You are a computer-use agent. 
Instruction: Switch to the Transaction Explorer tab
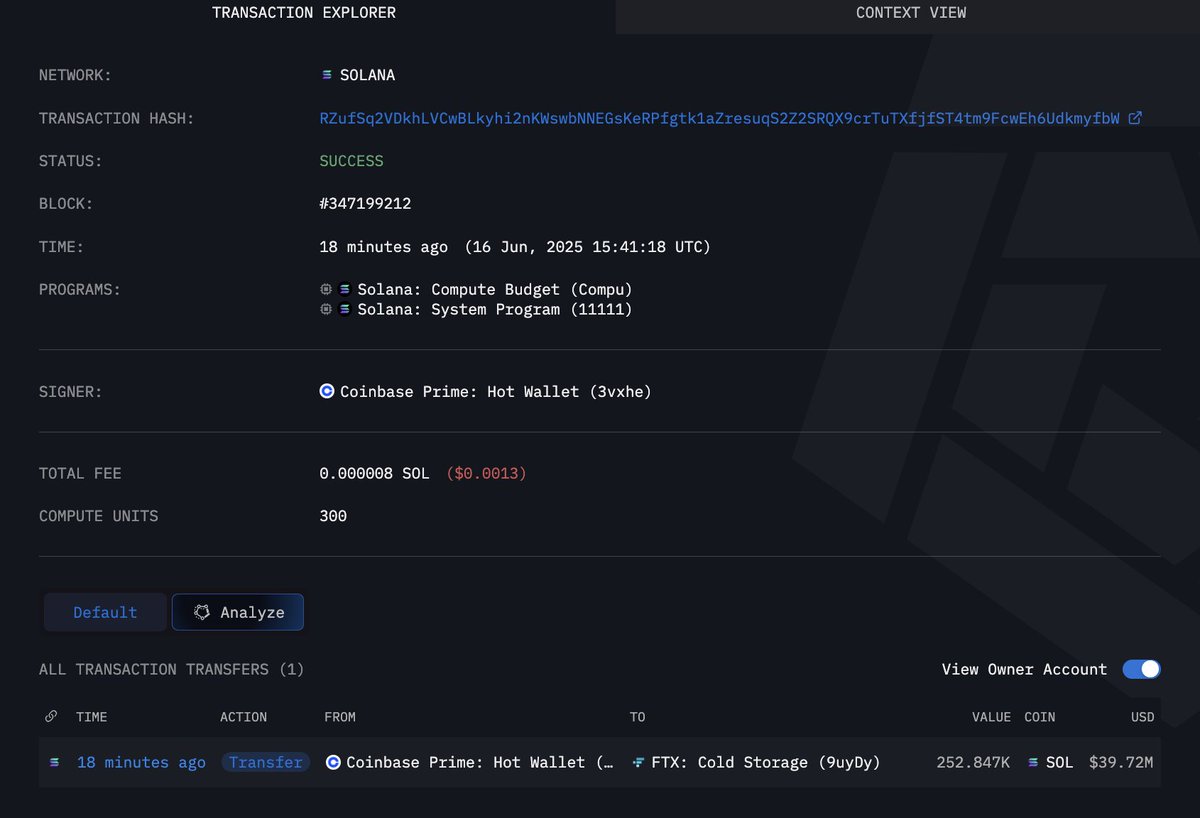304,13
